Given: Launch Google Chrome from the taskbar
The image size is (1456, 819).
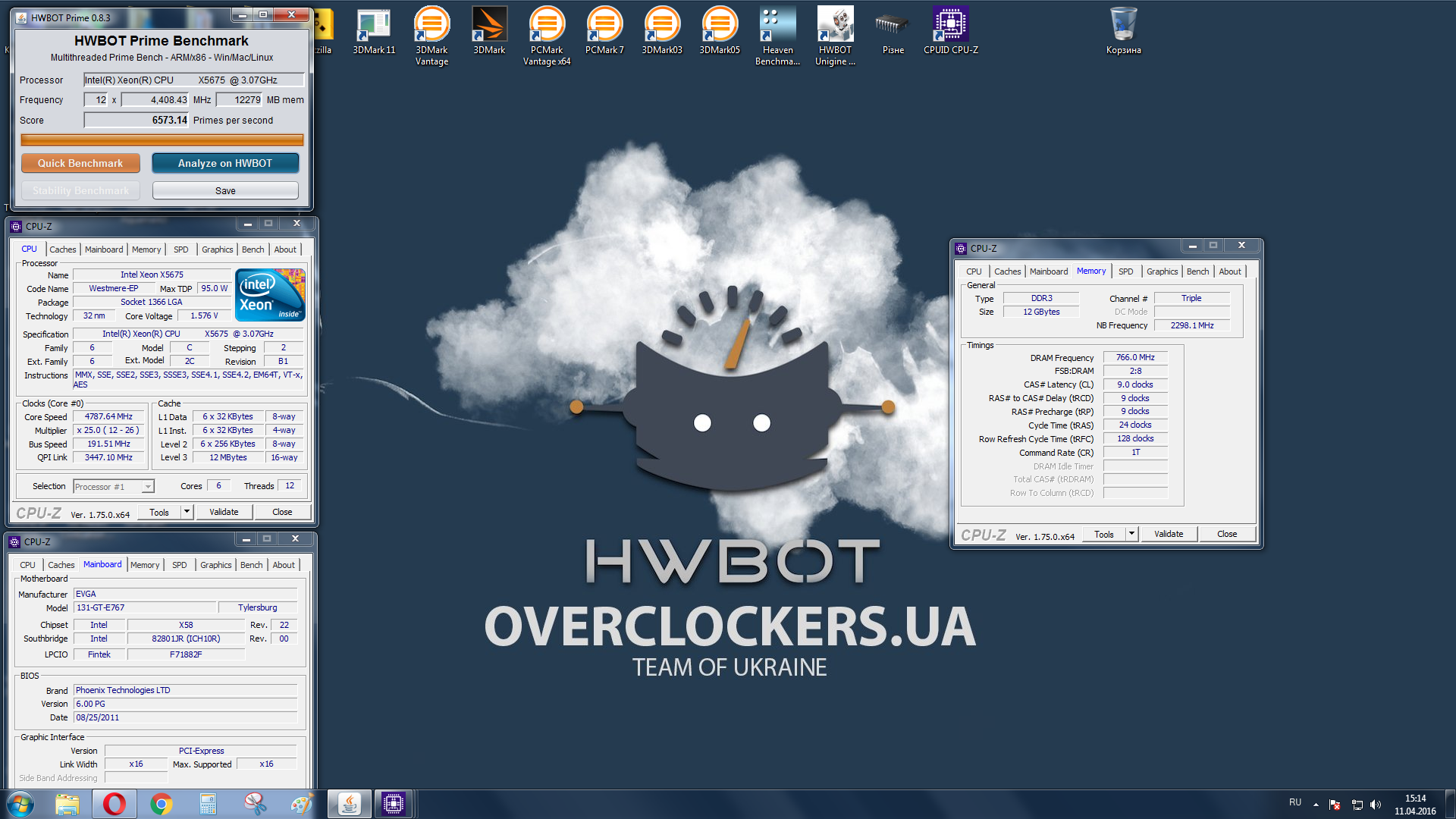Looking at the screenshot, I should coord(161,804).
